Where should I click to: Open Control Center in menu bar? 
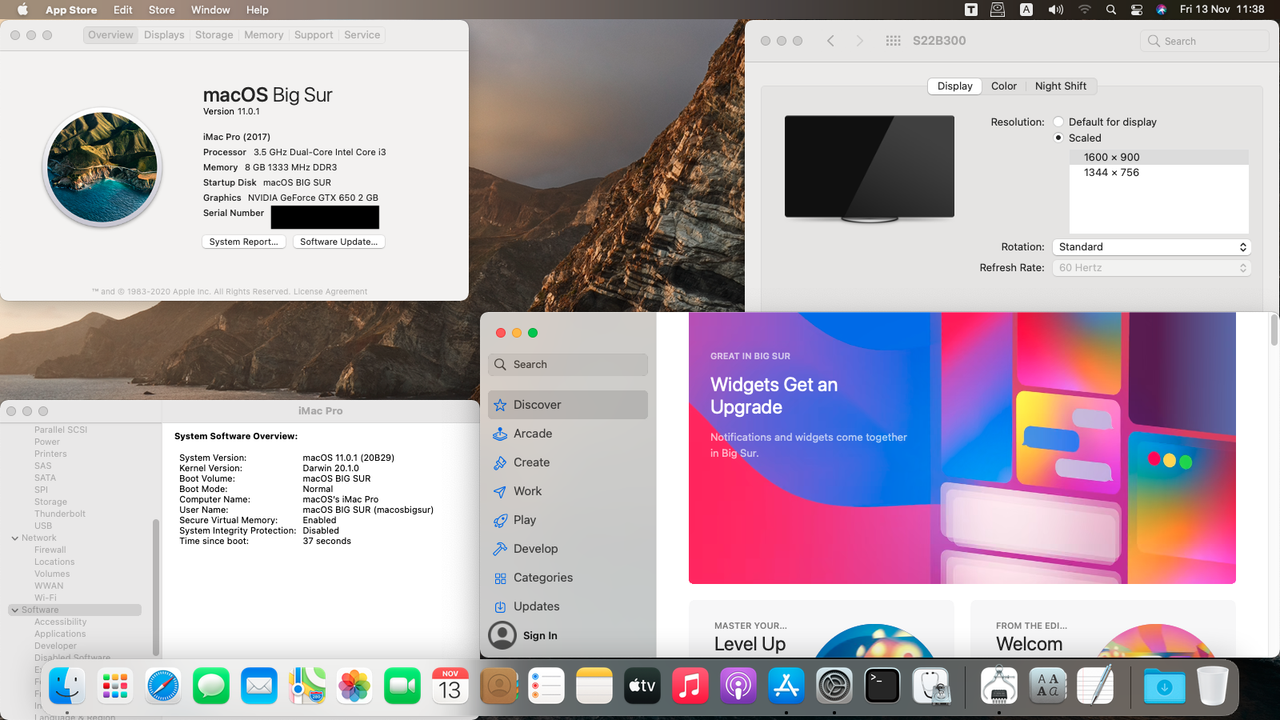click(1137, 10)
